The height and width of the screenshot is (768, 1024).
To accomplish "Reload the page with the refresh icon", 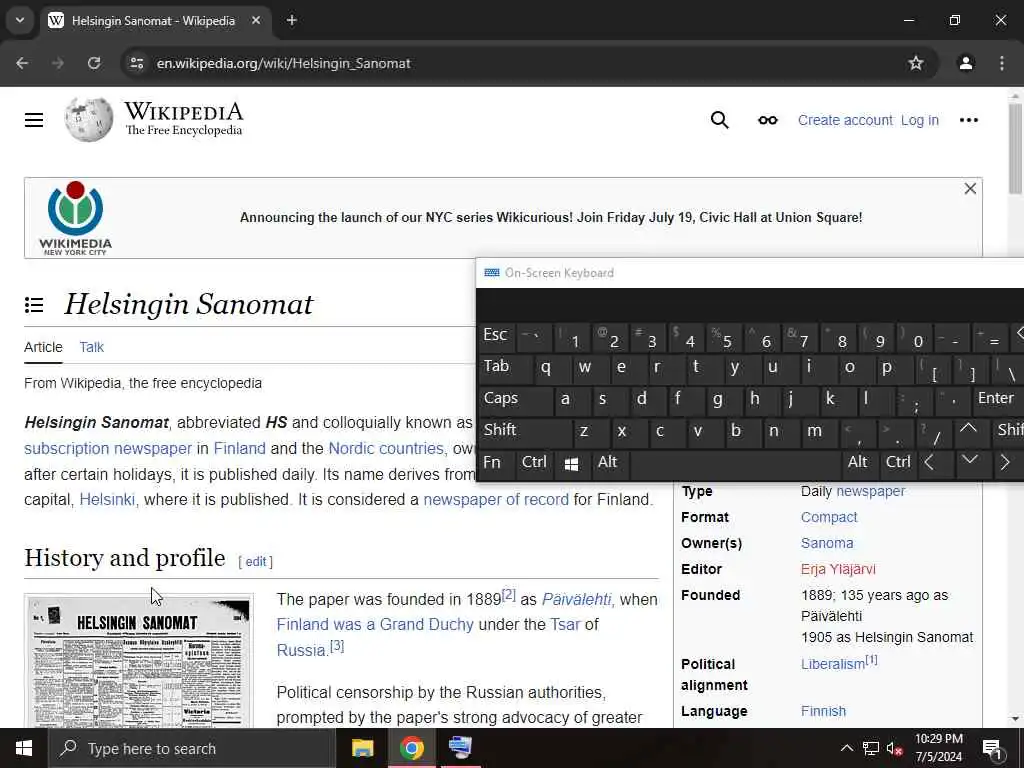I will coord(94,63).
